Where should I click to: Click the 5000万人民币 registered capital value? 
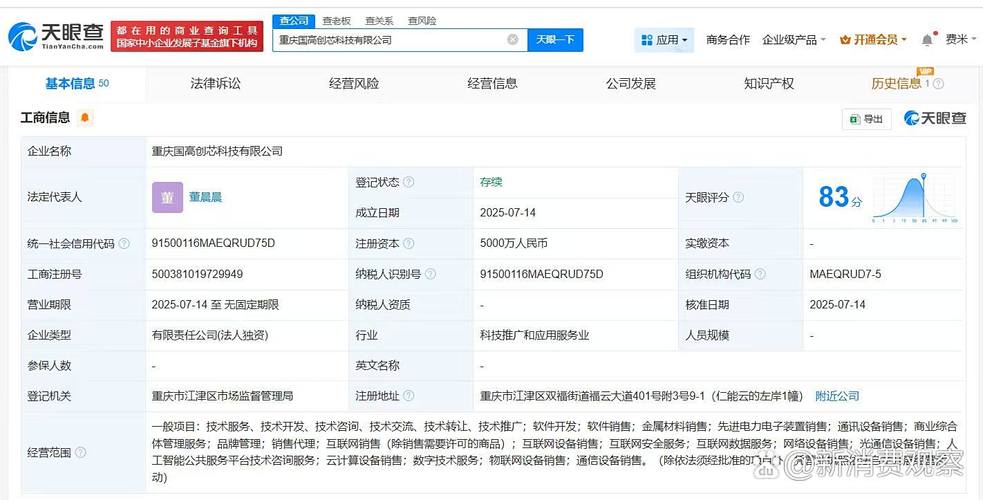513,243
